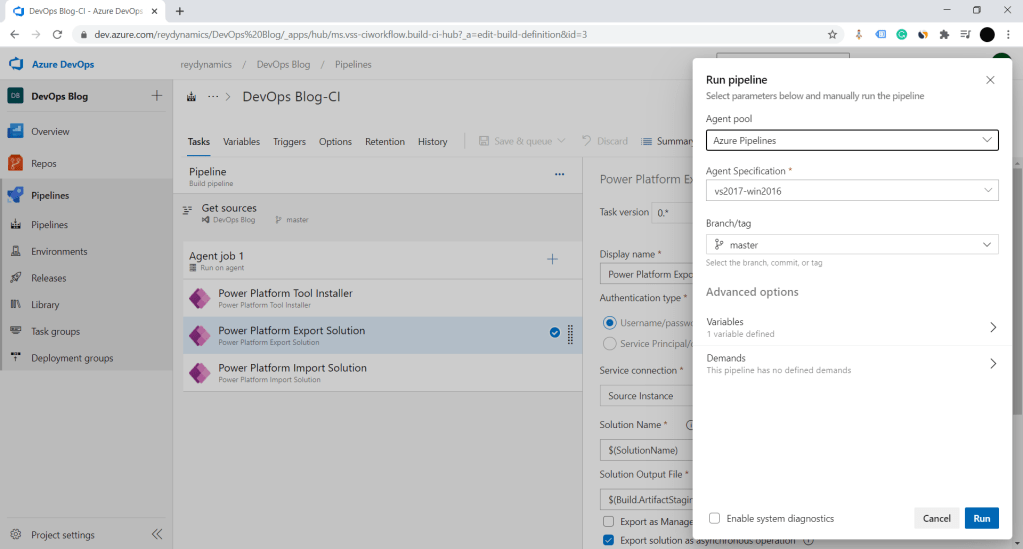Click the Power Platform Tool Installer task
This screenshot has width=1023, height=549.
285,297
